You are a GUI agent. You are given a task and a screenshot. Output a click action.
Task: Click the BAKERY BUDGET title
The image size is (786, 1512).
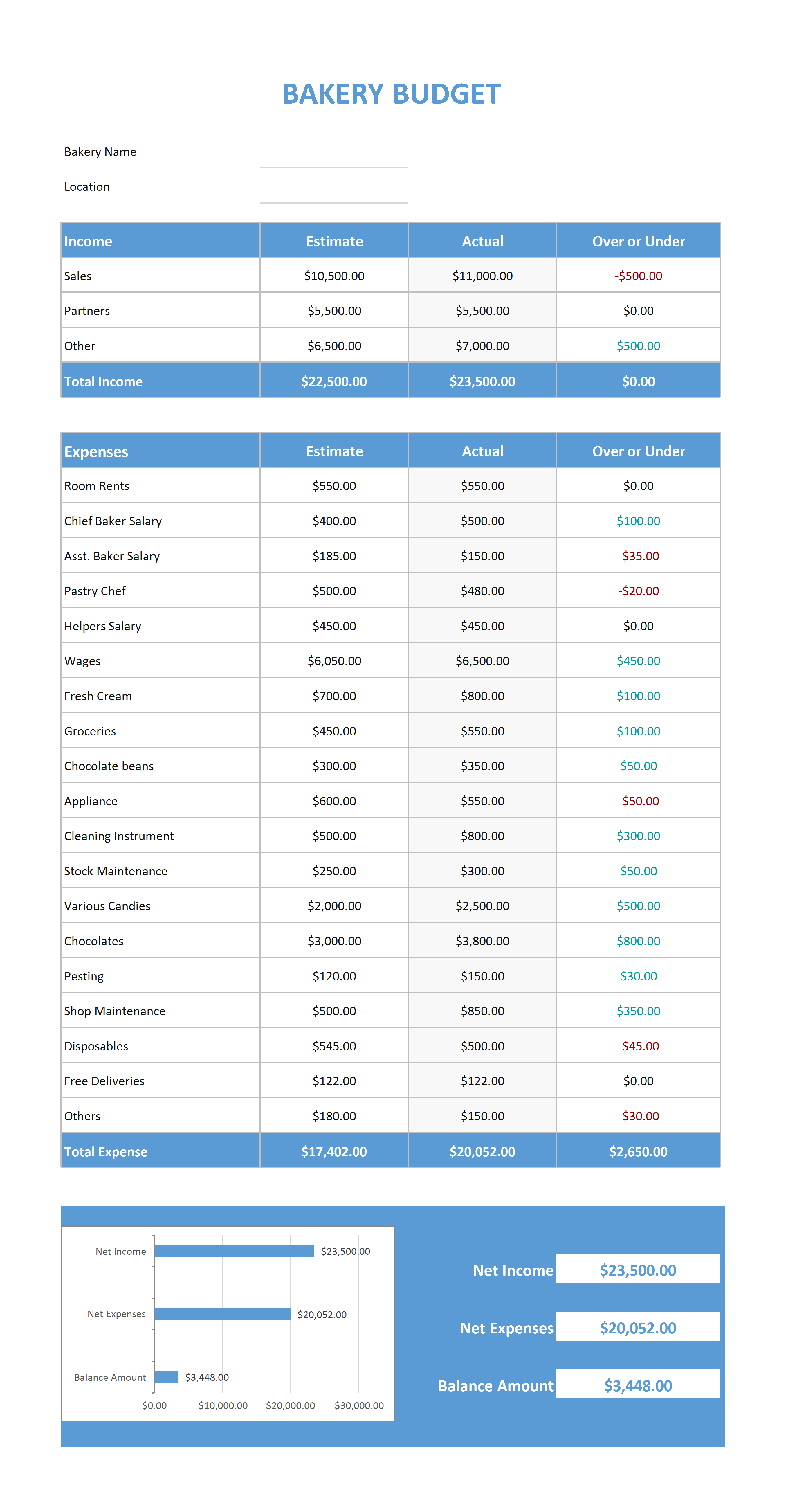(392, 94)
